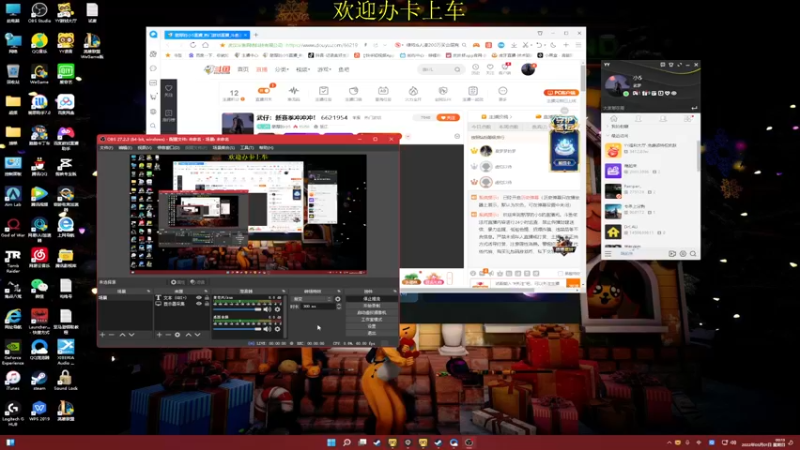Expand the video dropdown in Douyu nav

tap(303, 69)
